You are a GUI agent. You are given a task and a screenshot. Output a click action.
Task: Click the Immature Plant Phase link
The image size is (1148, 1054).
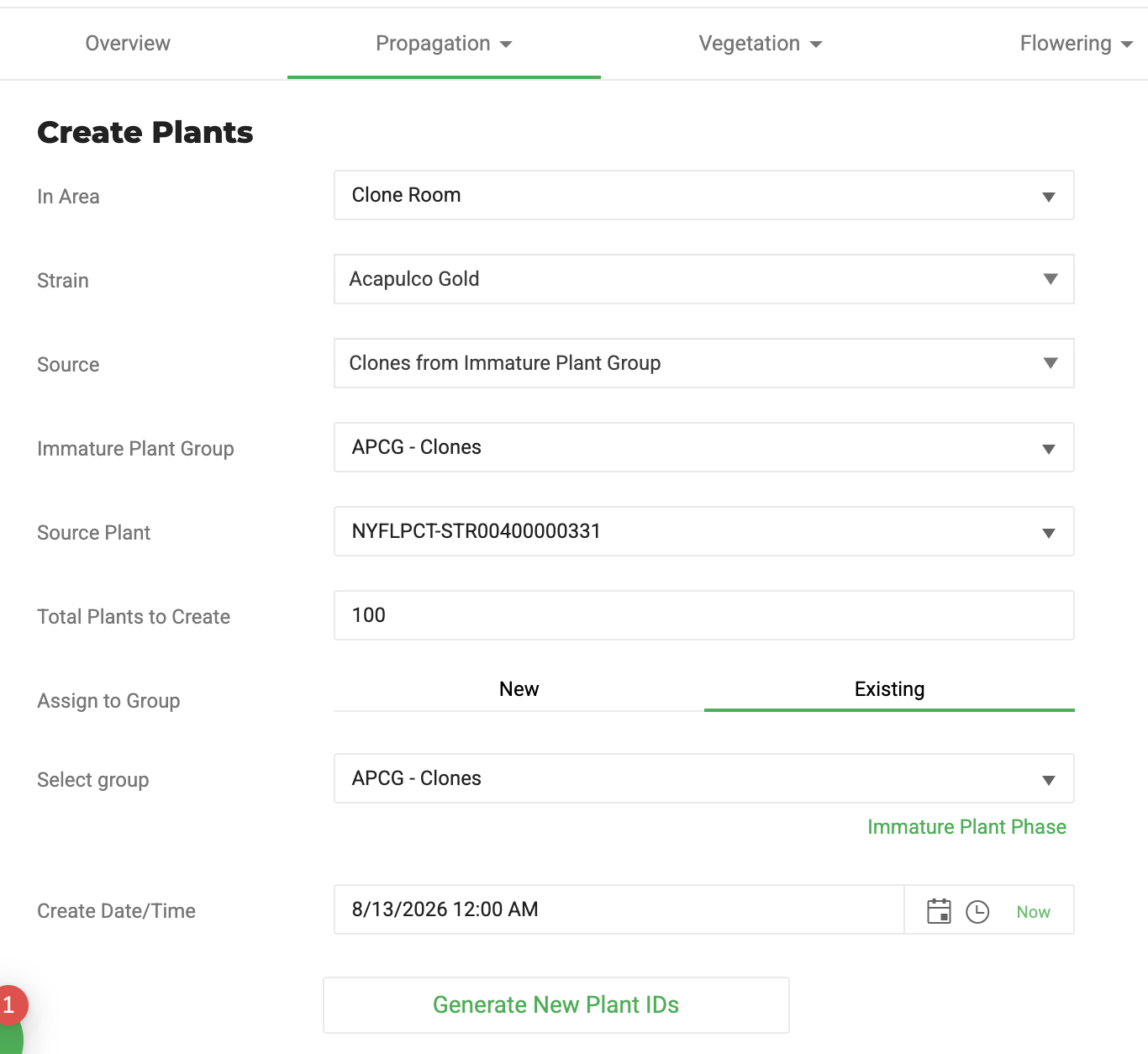[x=966, y=827]
